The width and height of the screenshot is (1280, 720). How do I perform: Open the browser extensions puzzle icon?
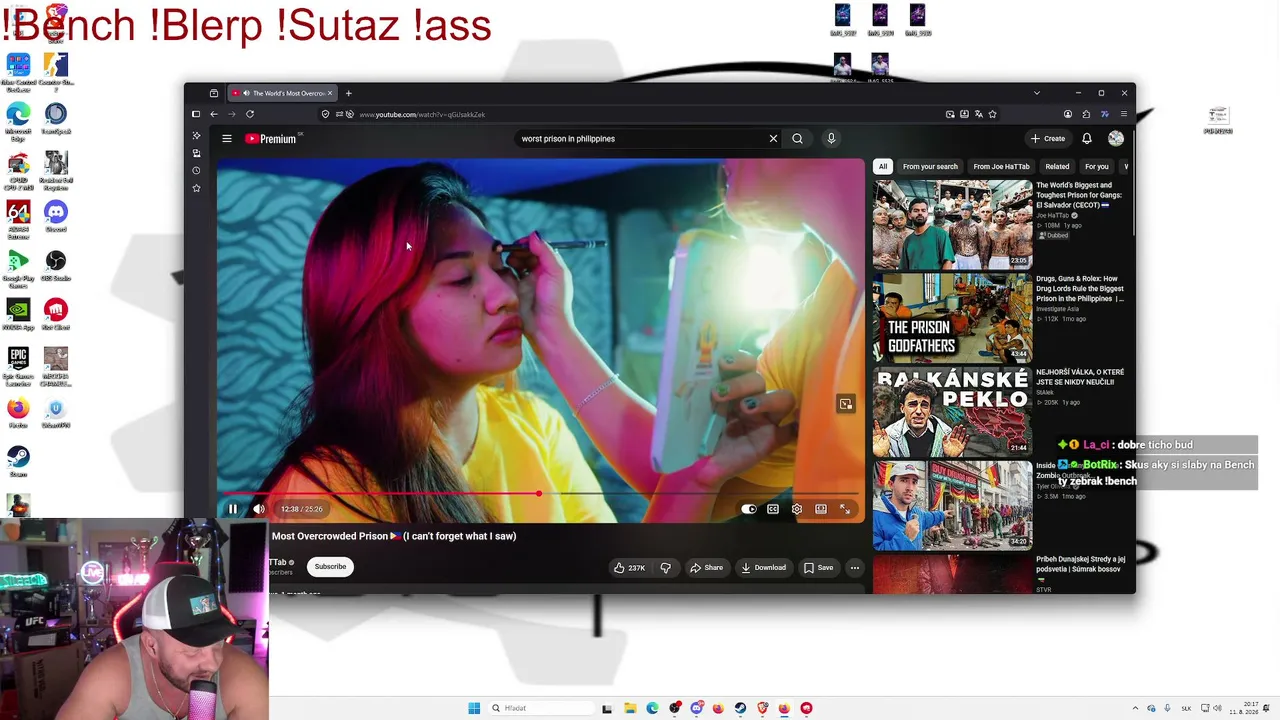click(x=1086, y=114)
